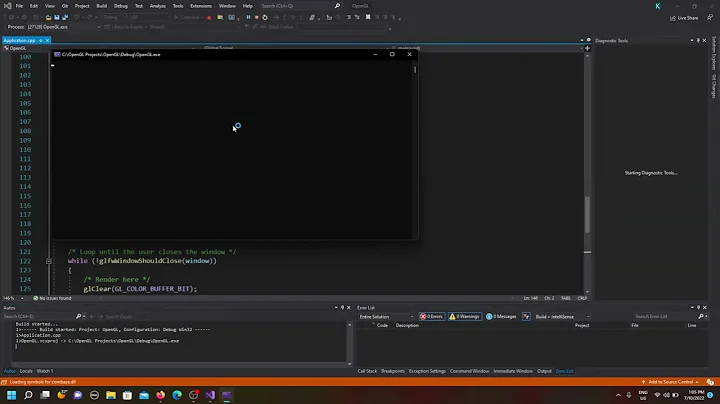Open the Diagnostic Tools window options dropdown
The image size is (720, 404).
(x=692, y=40)
